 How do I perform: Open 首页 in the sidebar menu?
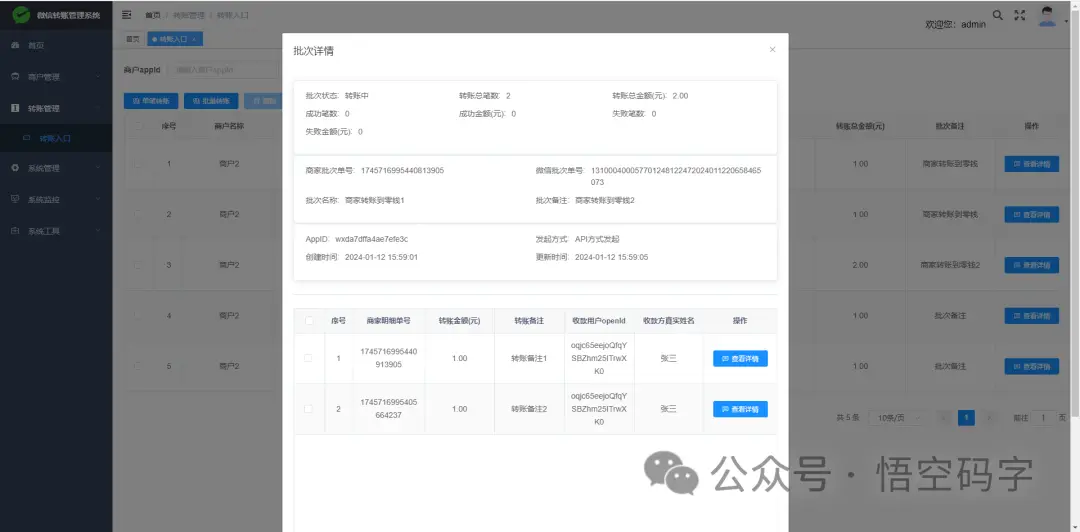coord(56,45)
